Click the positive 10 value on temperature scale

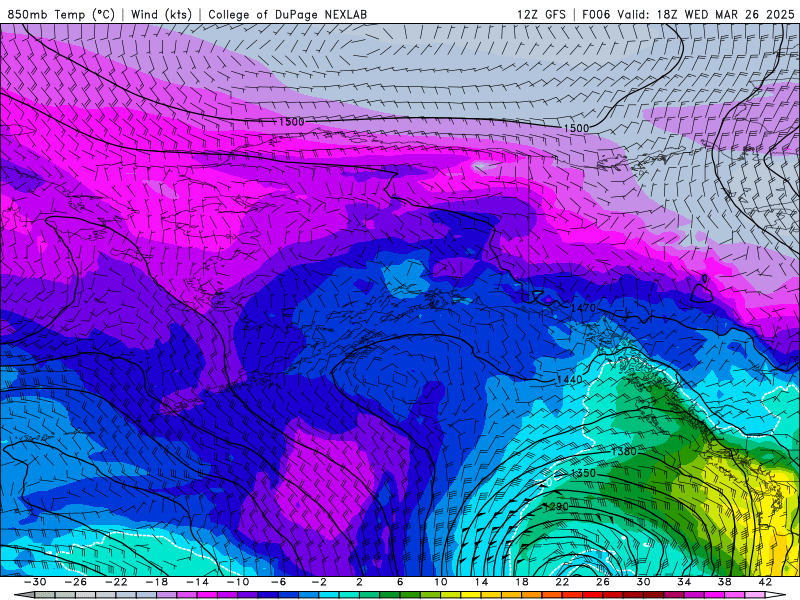click(x=440, y=582)
